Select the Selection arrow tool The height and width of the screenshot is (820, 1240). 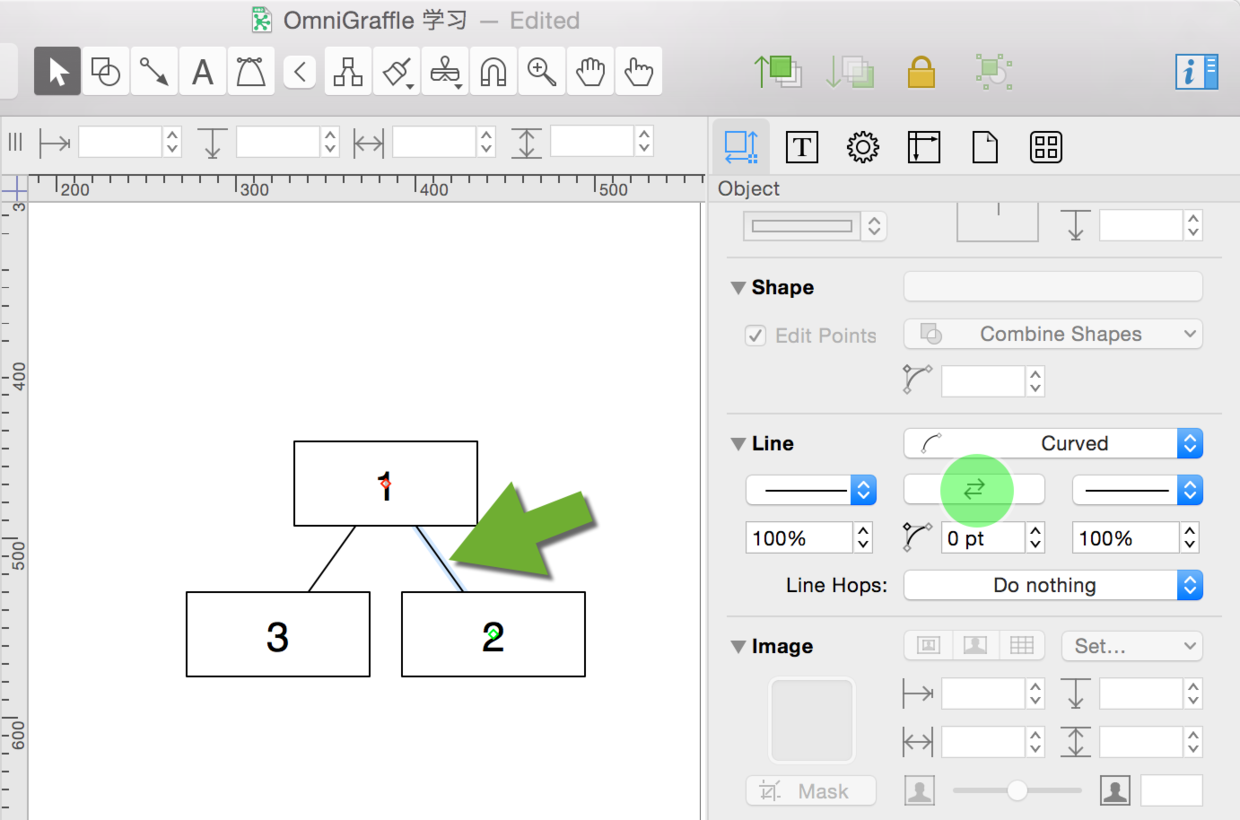pyautogui.click(x=57, y=71)
